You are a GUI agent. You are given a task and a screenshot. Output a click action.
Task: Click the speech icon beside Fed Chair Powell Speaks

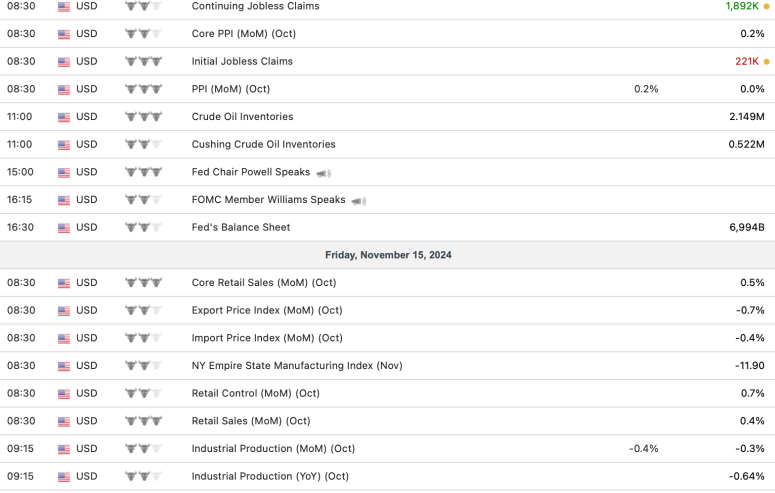coord(323,173)
